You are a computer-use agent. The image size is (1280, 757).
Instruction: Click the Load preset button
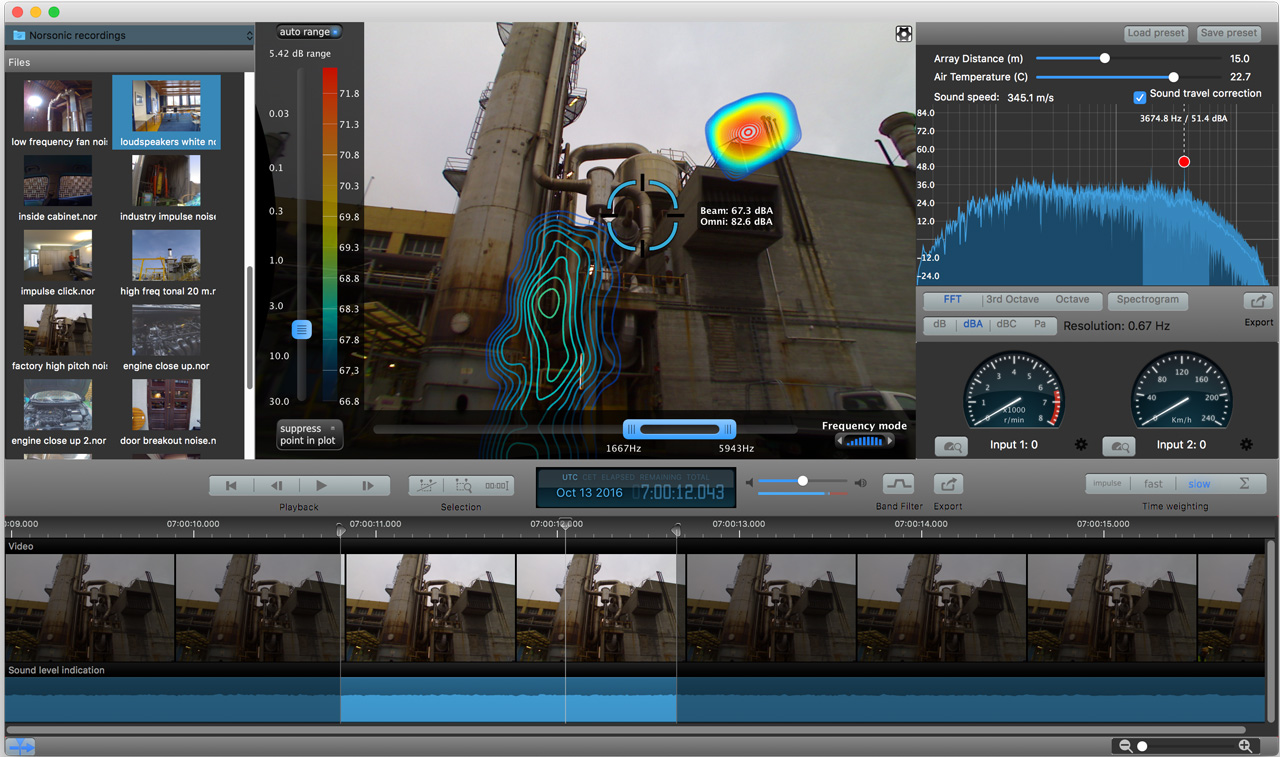coord(1155,33)
